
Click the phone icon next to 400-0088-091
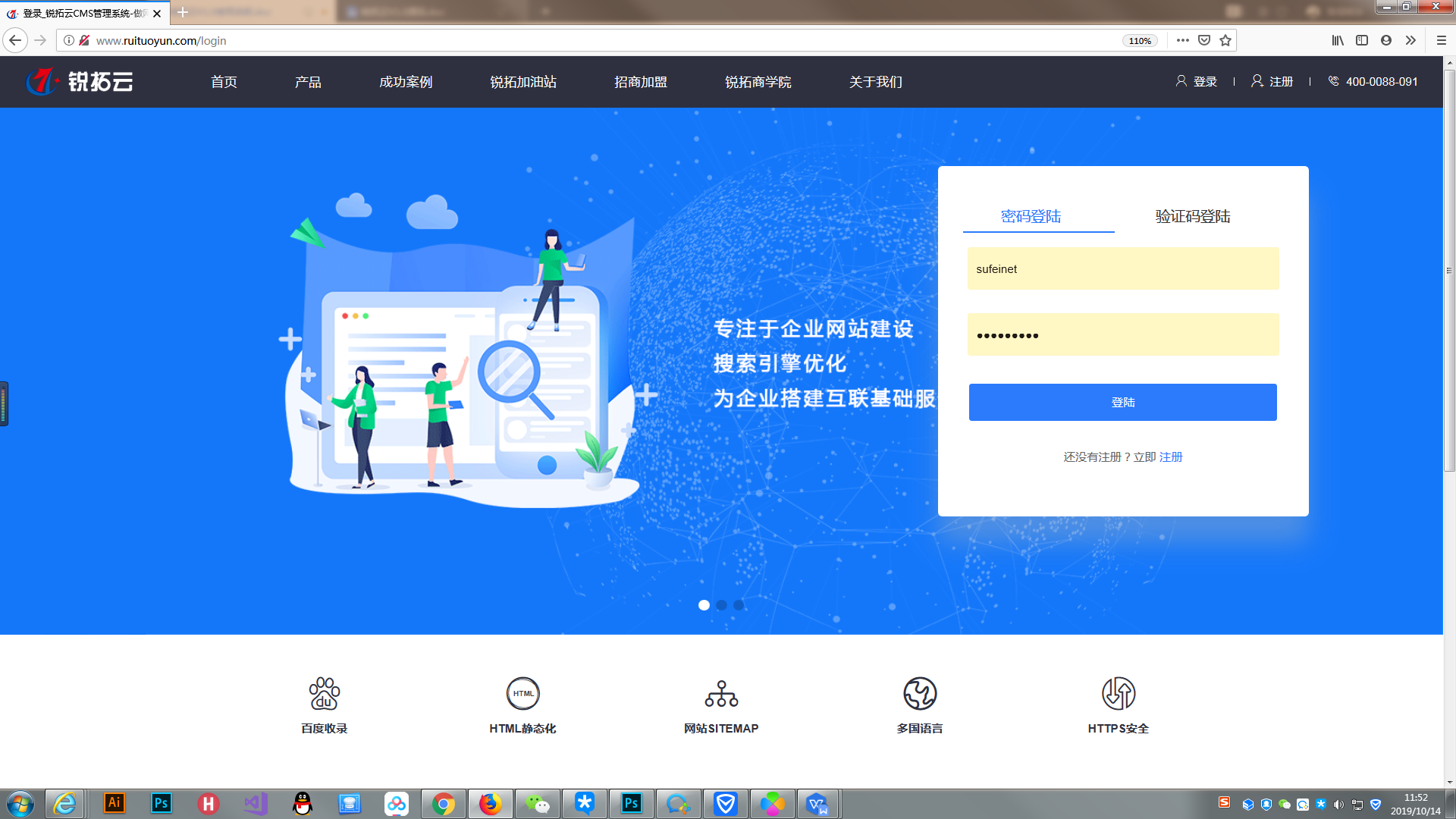1333,80
